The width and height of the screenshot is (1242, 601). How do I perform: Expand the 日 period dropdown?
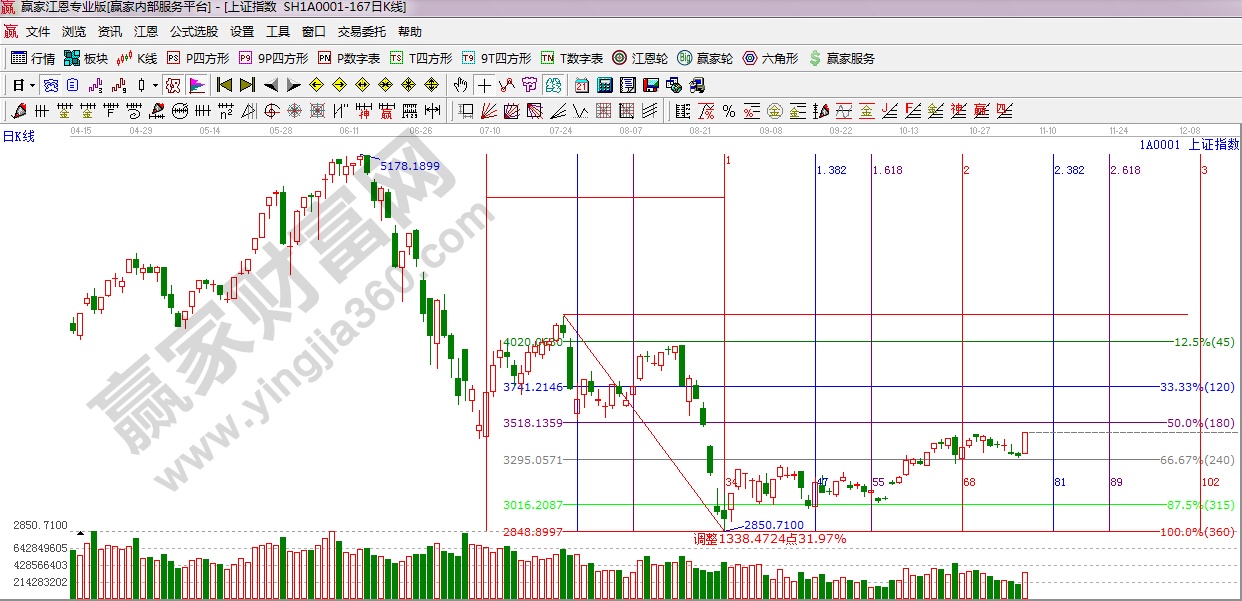[32, 85]
